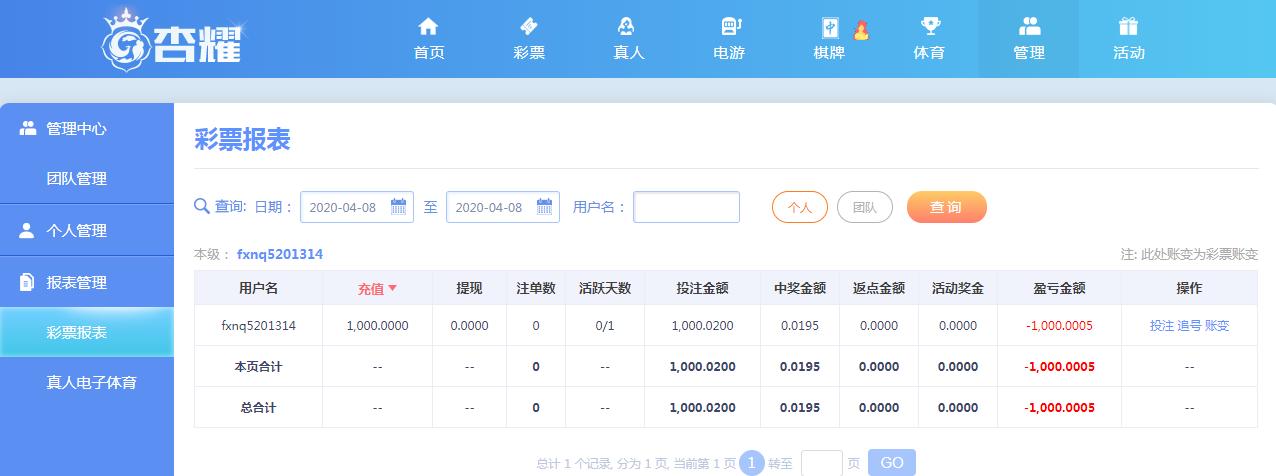The height and width of the screenshot is (476, 1276).
Task: Open the 体育 sports trophy icon
Action: 929,27
